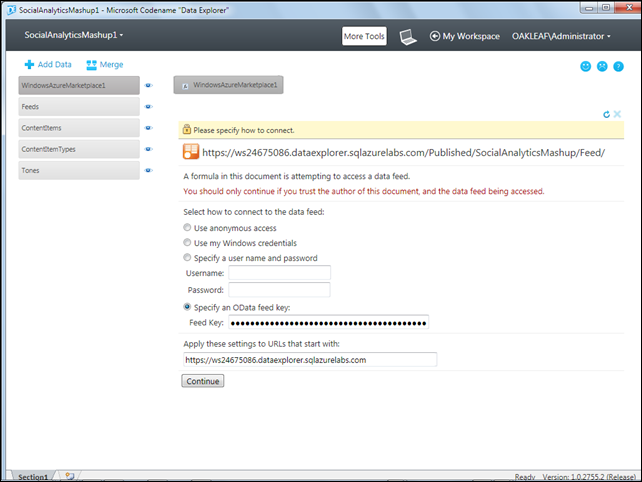The height and width of the screenshot is (482, 642).
Task: Minimize the Data Explorer window
Action: coord(589,8)
